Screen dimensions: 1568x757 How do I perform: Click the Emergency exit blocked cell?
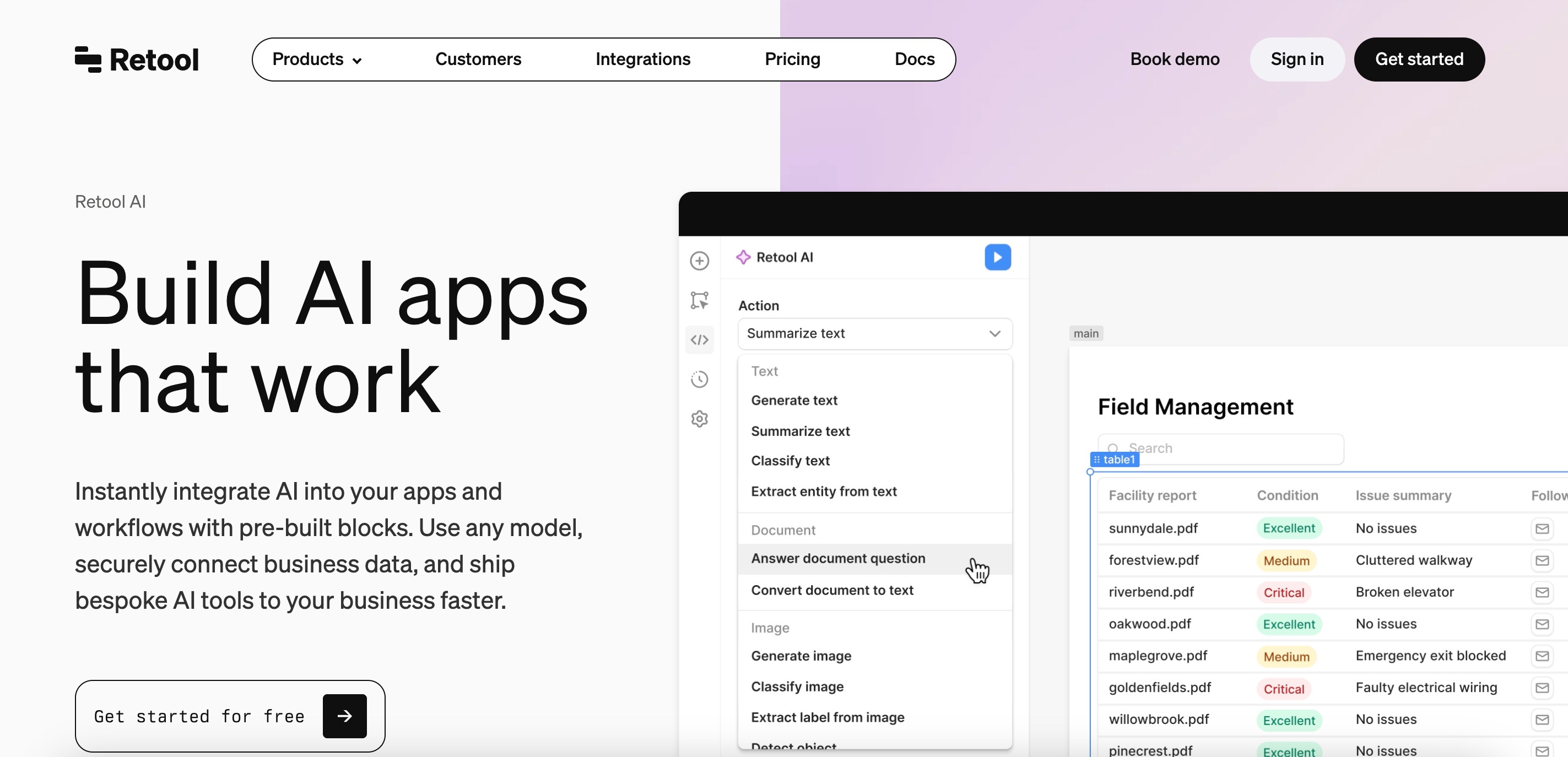1430,656
